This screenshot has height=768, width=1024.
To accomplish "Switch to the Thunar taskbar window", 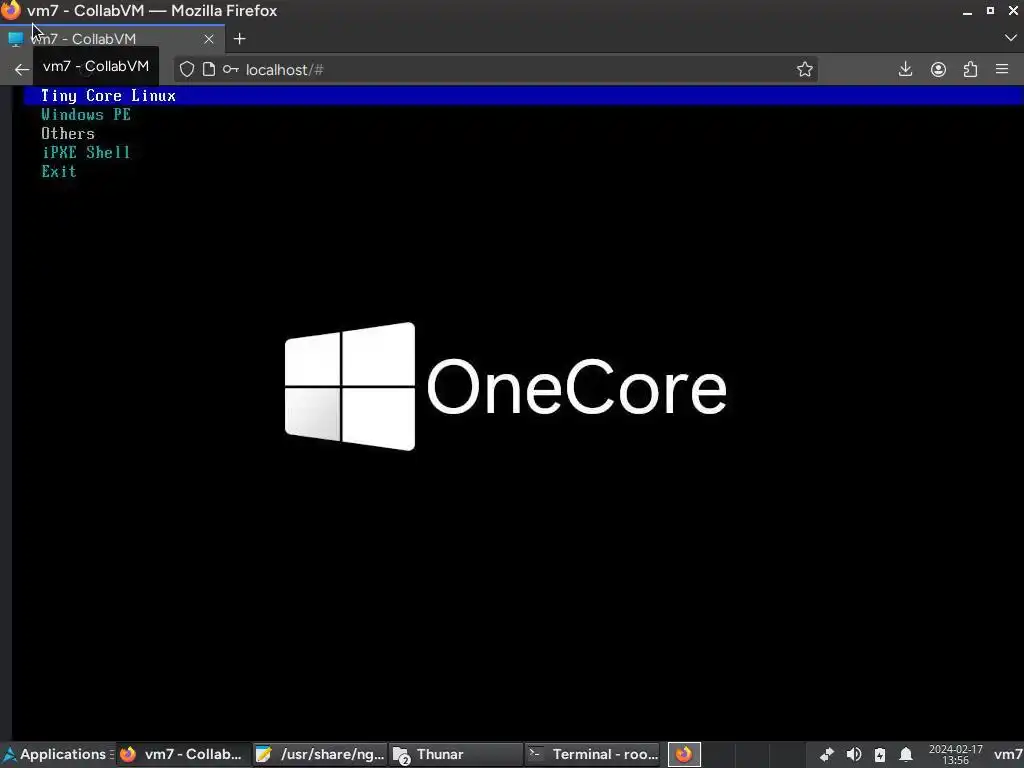I will pyautogui.click(x=456, y=754).
